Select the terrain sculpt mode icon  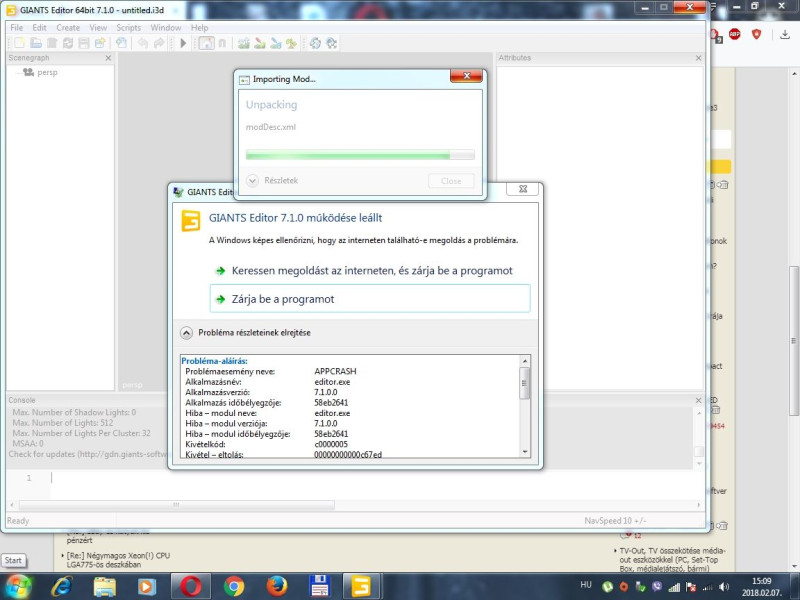[243, 43]
